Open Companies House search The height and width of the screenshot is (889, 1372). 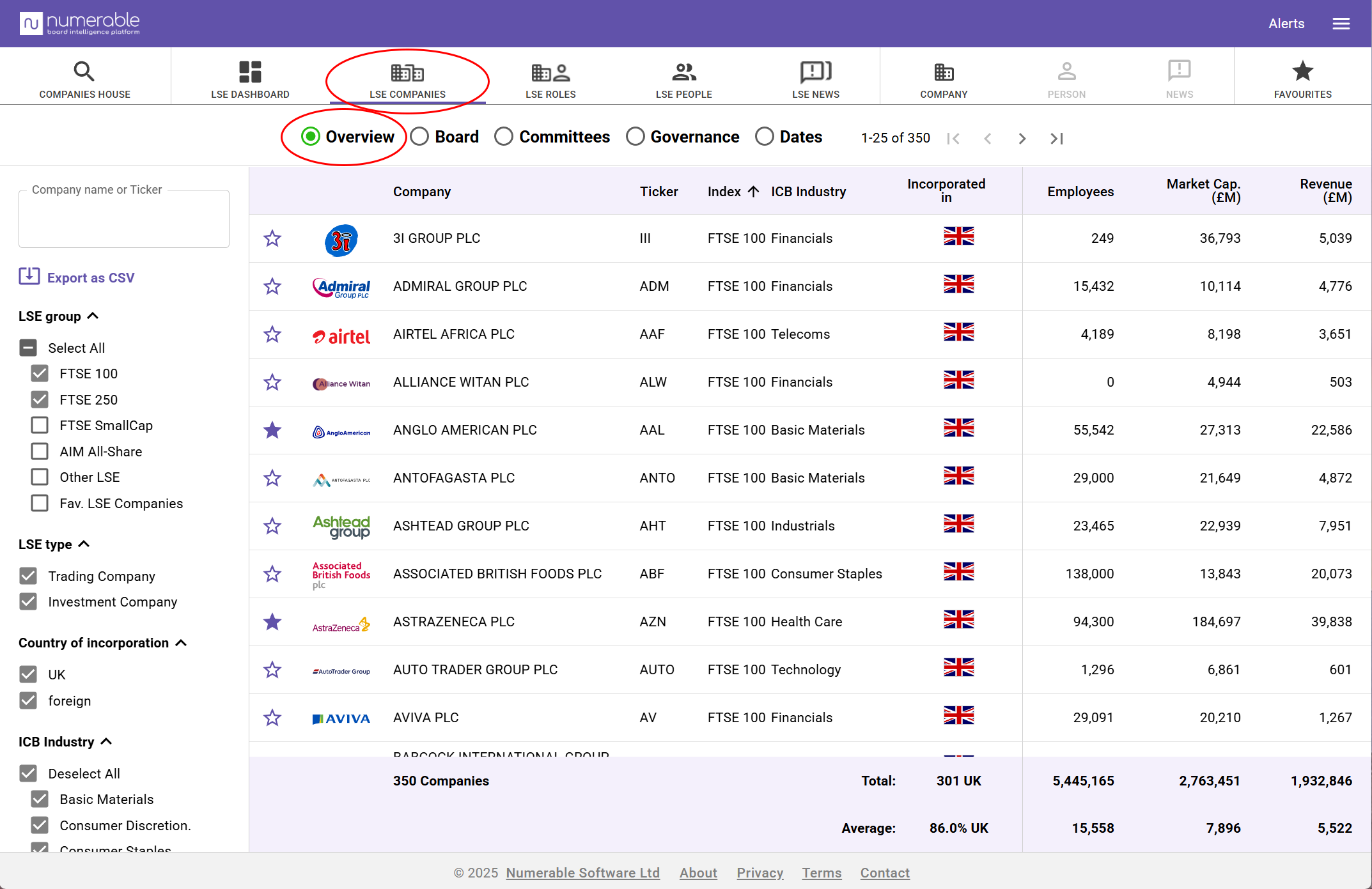tap(84, 79)
